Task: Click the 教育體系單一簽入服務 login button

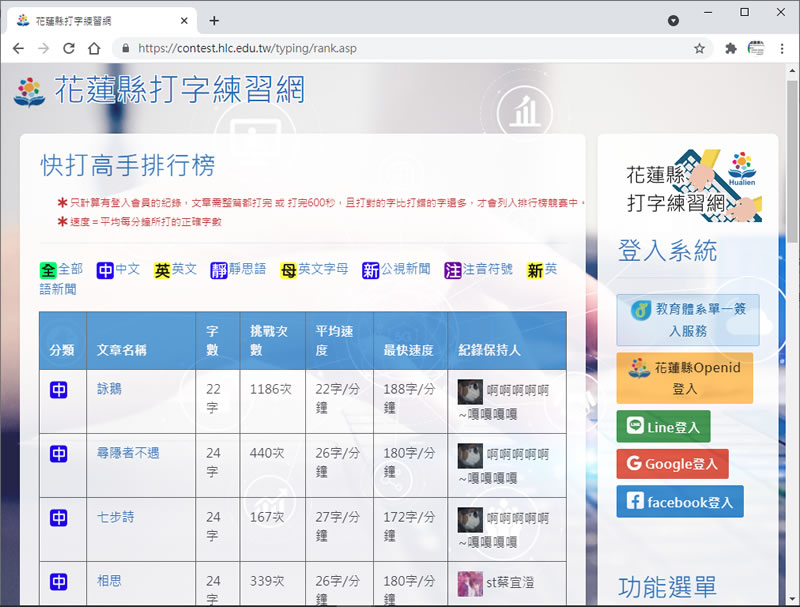Action: point(688,320)
